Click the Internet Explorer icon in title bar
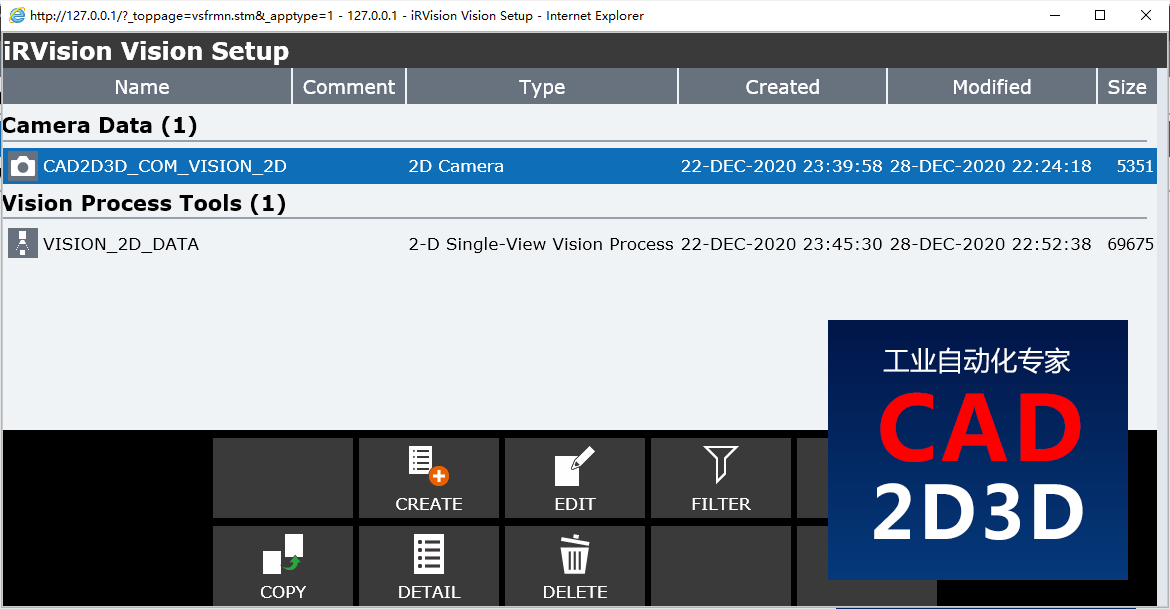 point(16,16)
